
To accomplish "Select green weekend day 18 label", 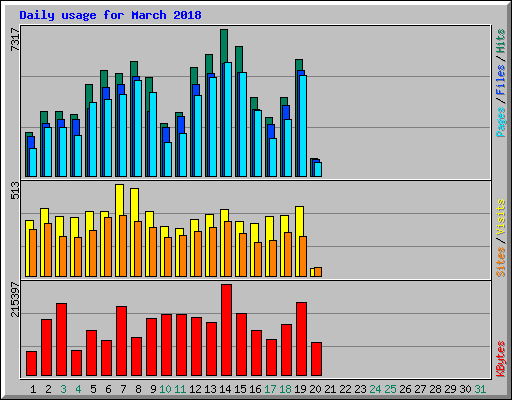I will pos(285,389).
